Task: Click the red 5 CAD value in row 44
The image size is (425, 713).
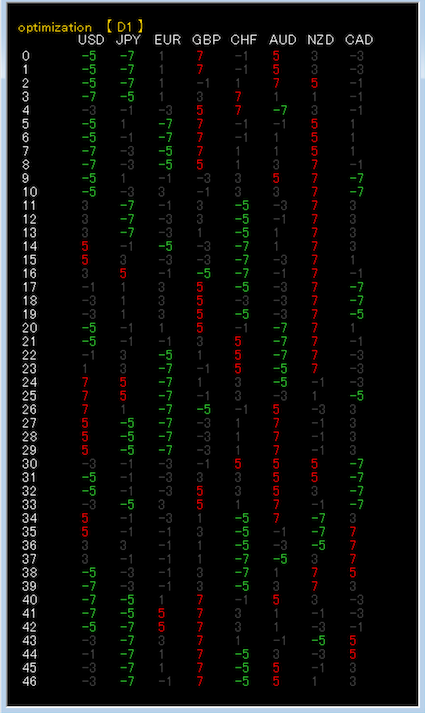Action: (x=353, y=654)
